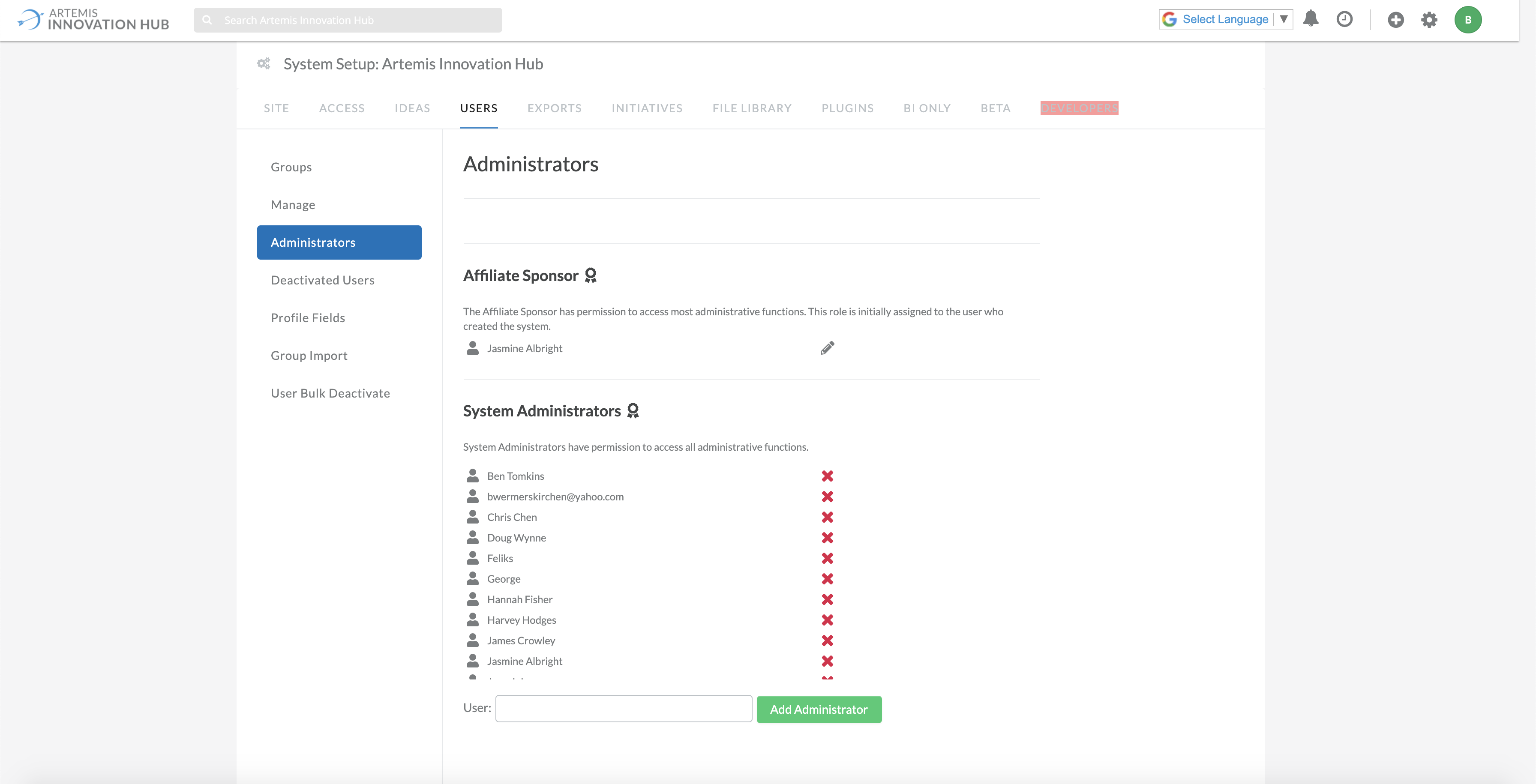Focus the Search Artemis Innovation Hub box
This screenshot has height=784, width=1536.
pos(348,20)
